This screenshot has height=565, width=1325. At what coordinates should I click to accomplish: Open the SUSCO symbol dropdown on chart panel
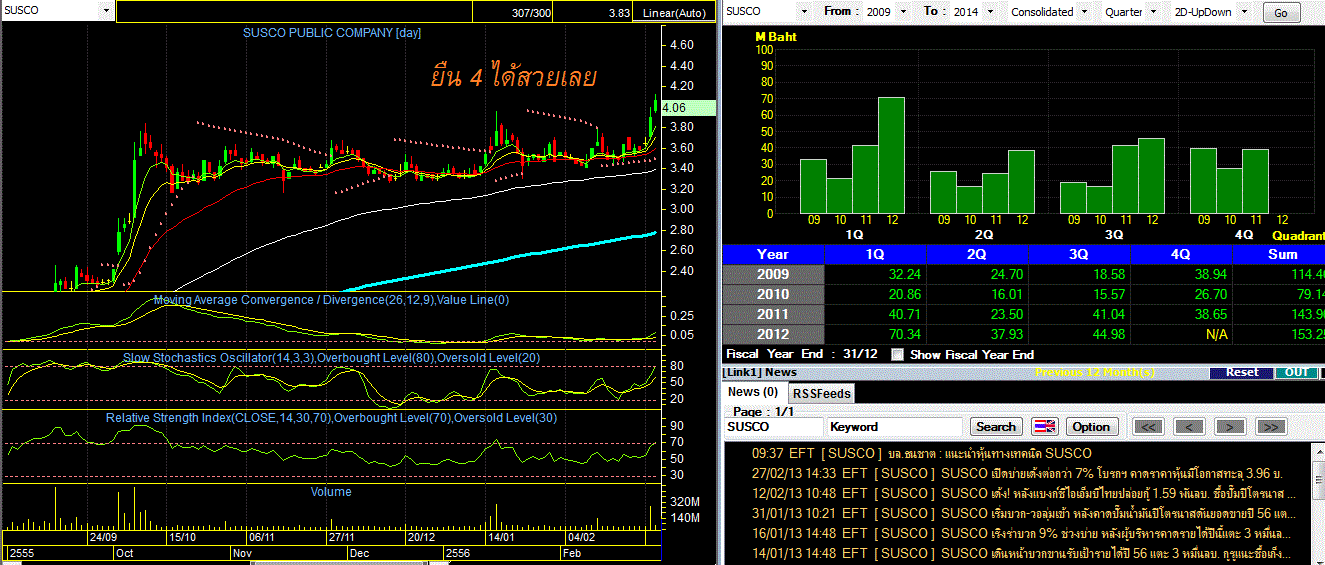[107, 10]
